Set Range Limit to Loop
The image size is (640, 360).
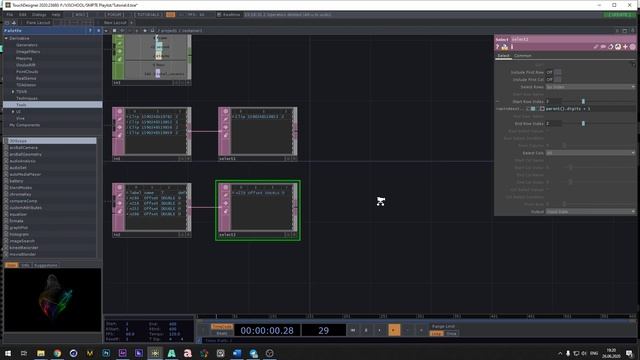436,333
